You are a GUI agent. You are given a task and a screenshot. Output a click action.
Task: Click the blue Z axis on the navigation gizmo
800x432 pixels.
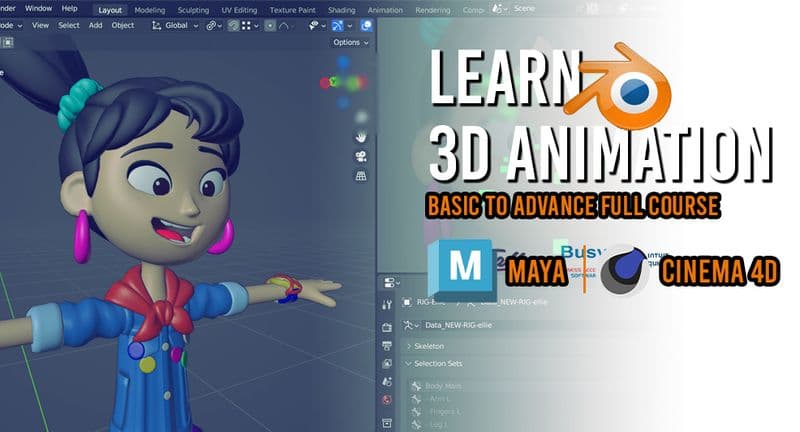tap(343, 63)
